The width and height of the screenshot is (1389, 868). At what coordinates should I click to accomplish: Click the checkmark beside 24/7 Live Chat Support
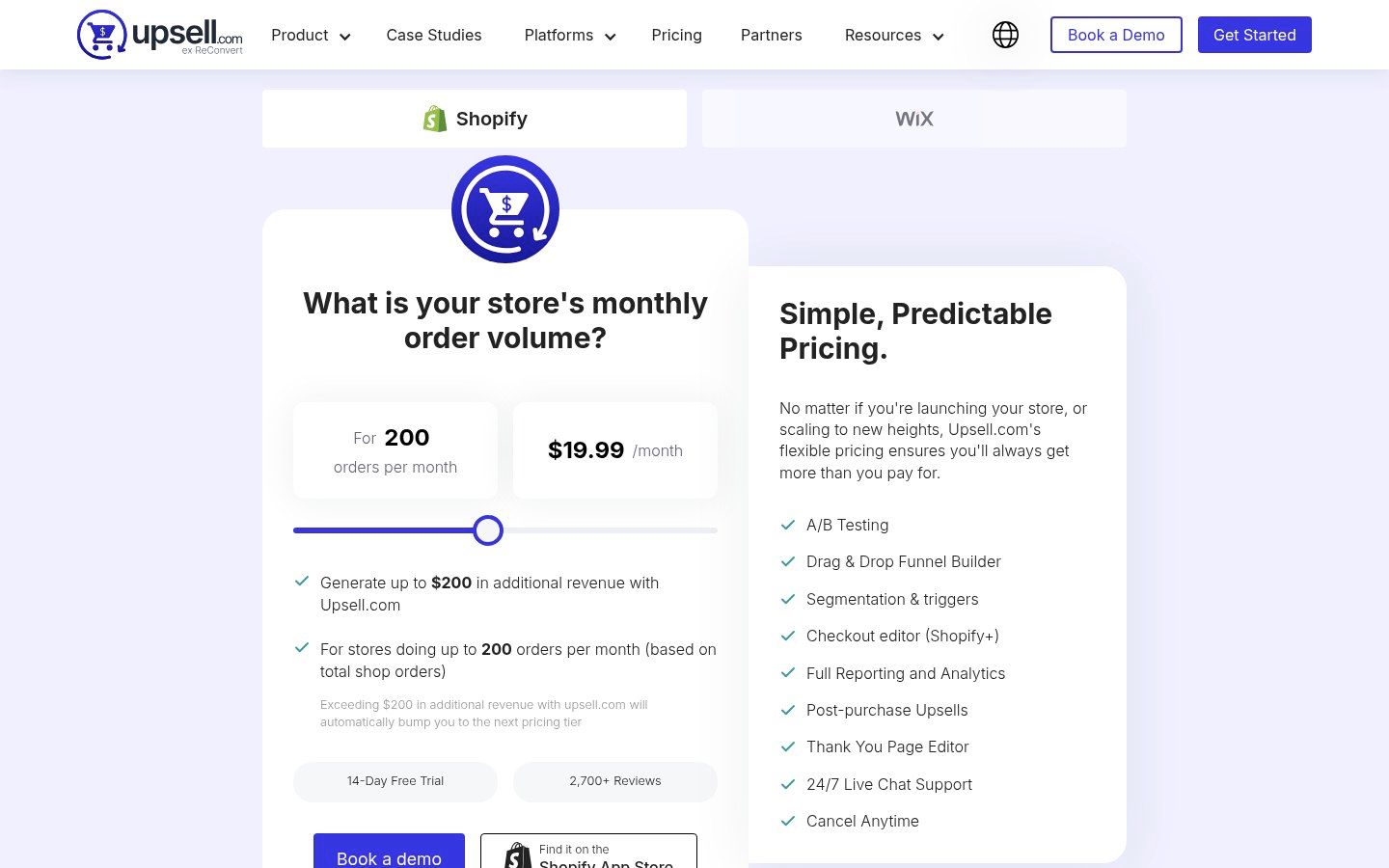point(788,784)
